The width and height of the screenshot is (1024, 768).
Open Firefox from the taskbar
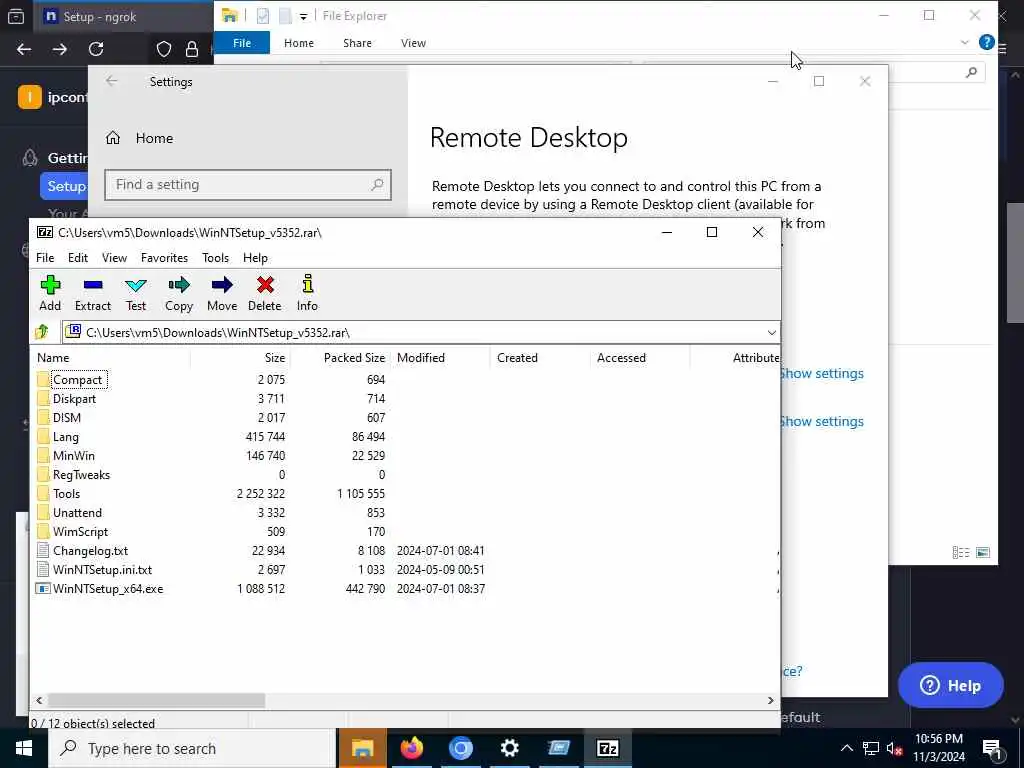coord(411,748)
